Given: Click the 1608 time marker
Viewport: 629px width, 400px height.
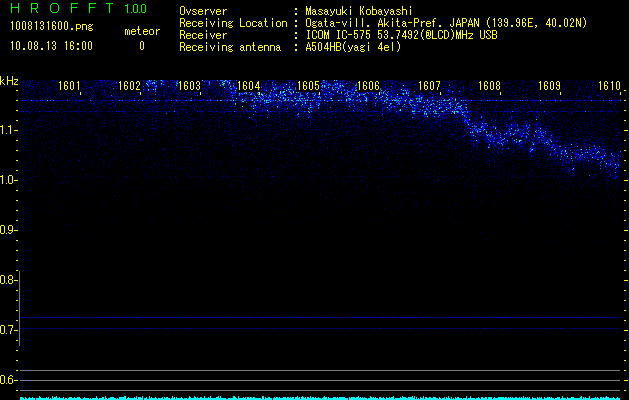Looking at the screenshot, I should point(489,86).
